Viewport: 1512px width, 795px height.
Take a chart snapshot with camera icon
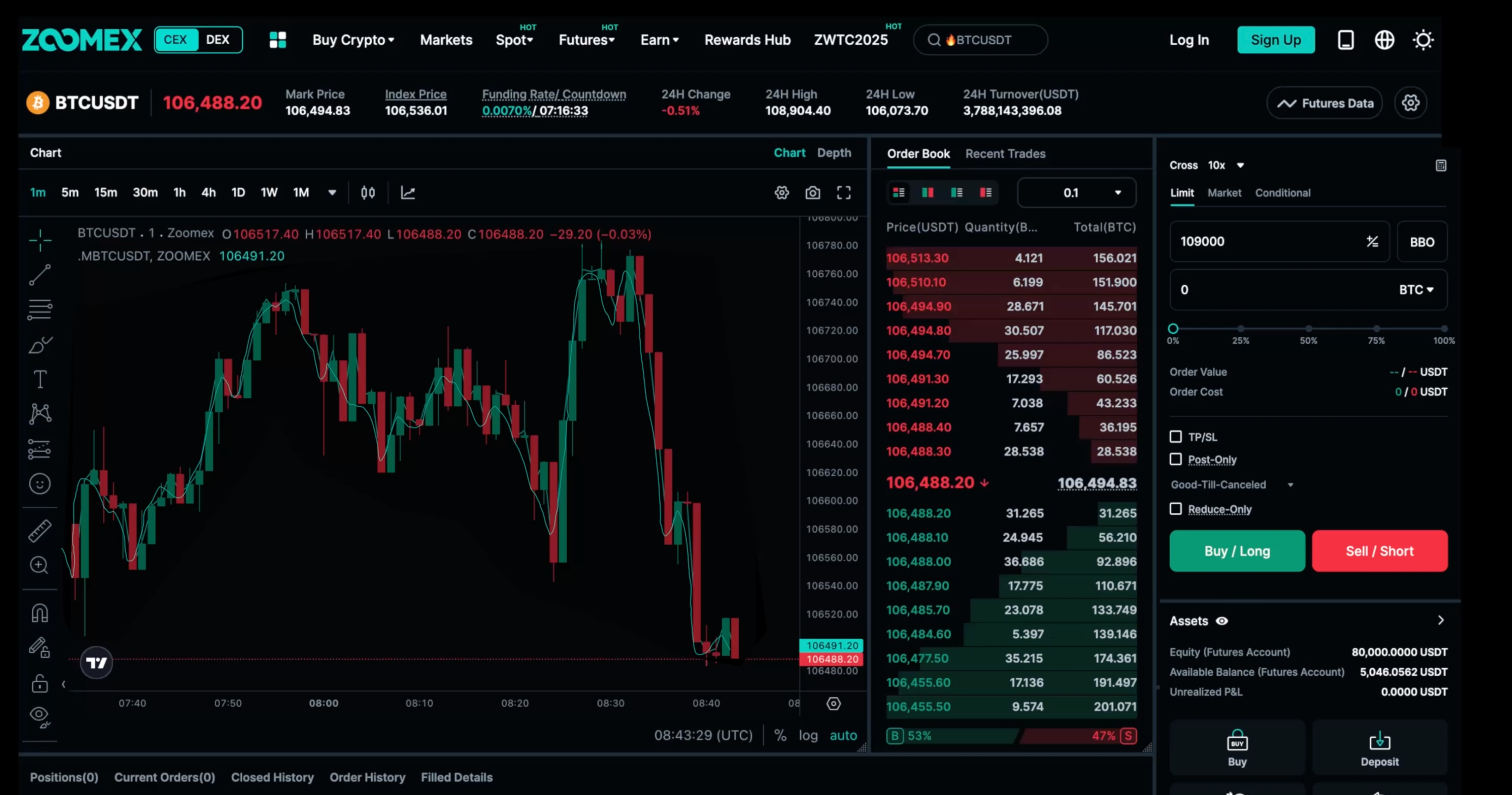pyautogui.click(x=813, y=192)
